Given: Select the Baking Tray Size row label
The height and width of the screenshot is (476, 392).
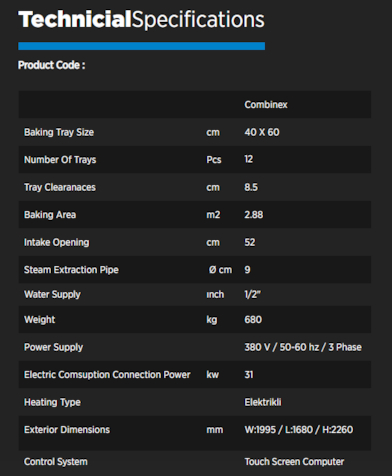Looking at the screenshot, I should [x=59, y=132].
